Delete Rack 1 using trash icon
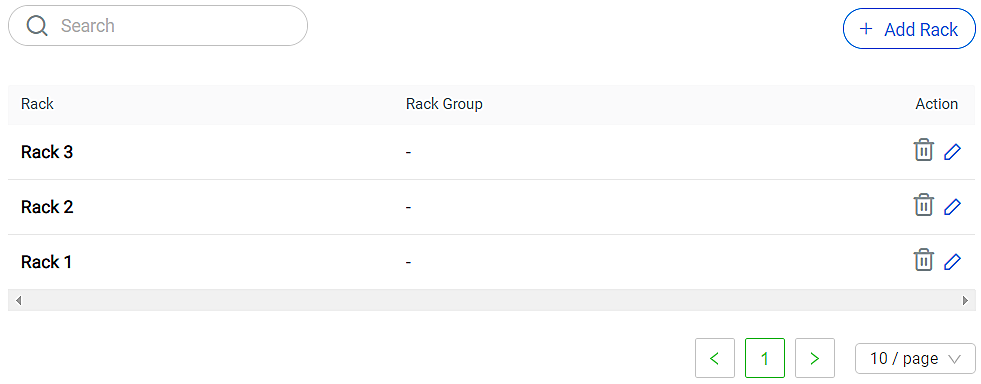This screenshot has width=981, height=384. click(x=923, y=260)
